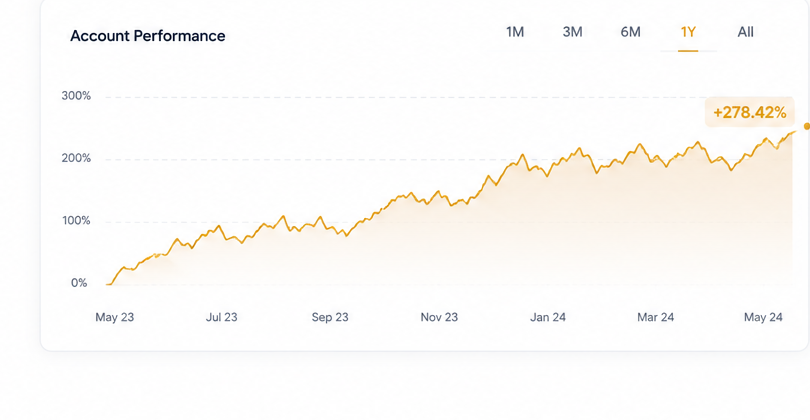
Task: Click the +278.42% performance badge
Action: click(x=750, y=112)
